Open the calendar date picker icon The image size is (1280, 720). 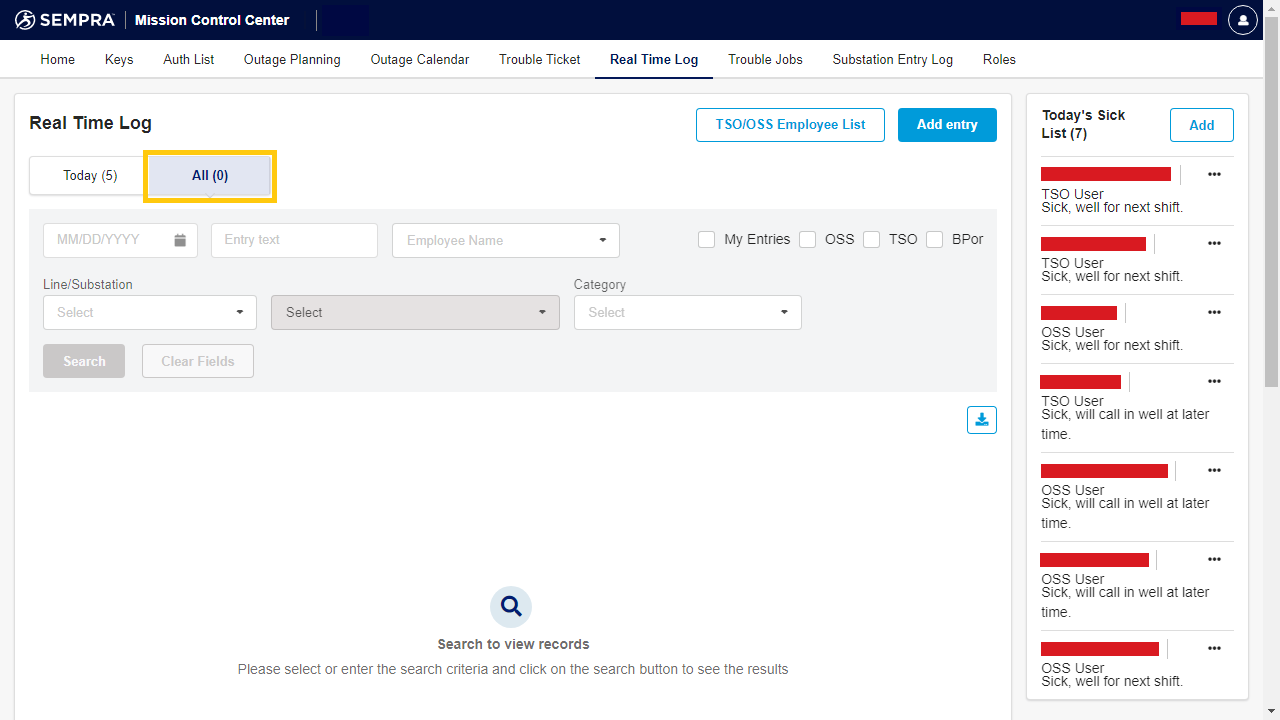(180, 240)
